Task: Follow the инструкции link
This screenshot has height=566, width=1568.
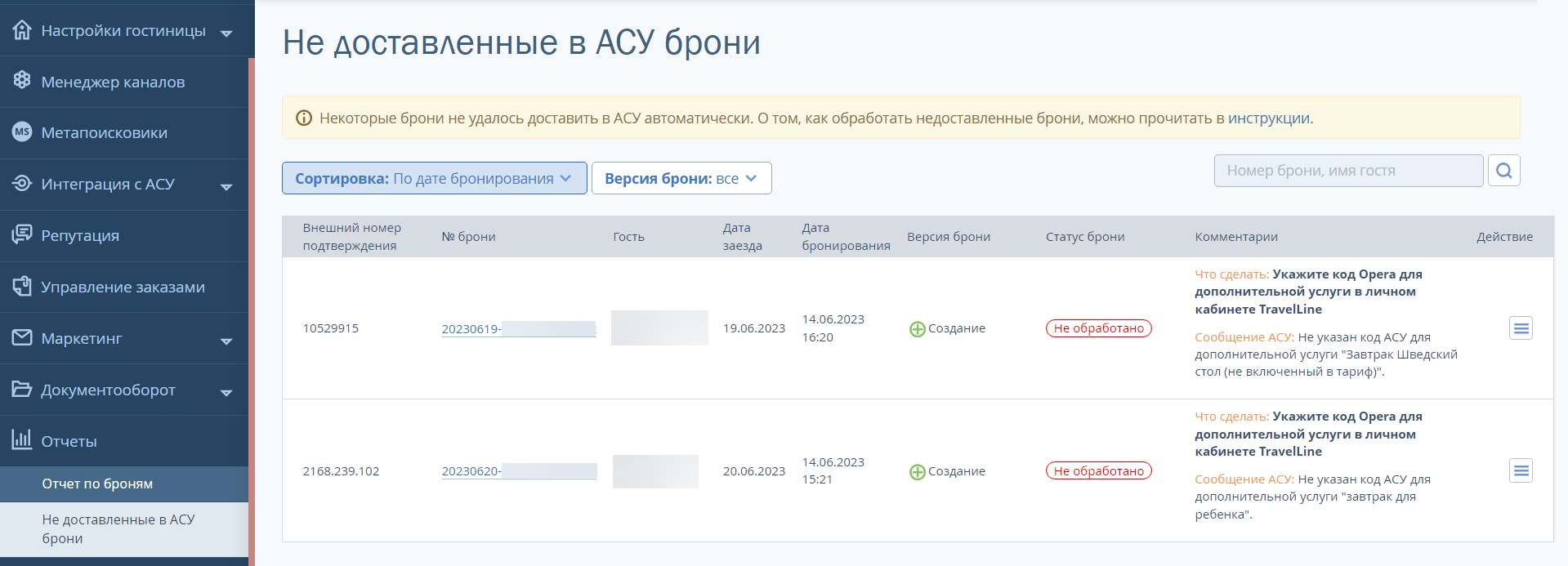Action: [x=1268, y=118]
